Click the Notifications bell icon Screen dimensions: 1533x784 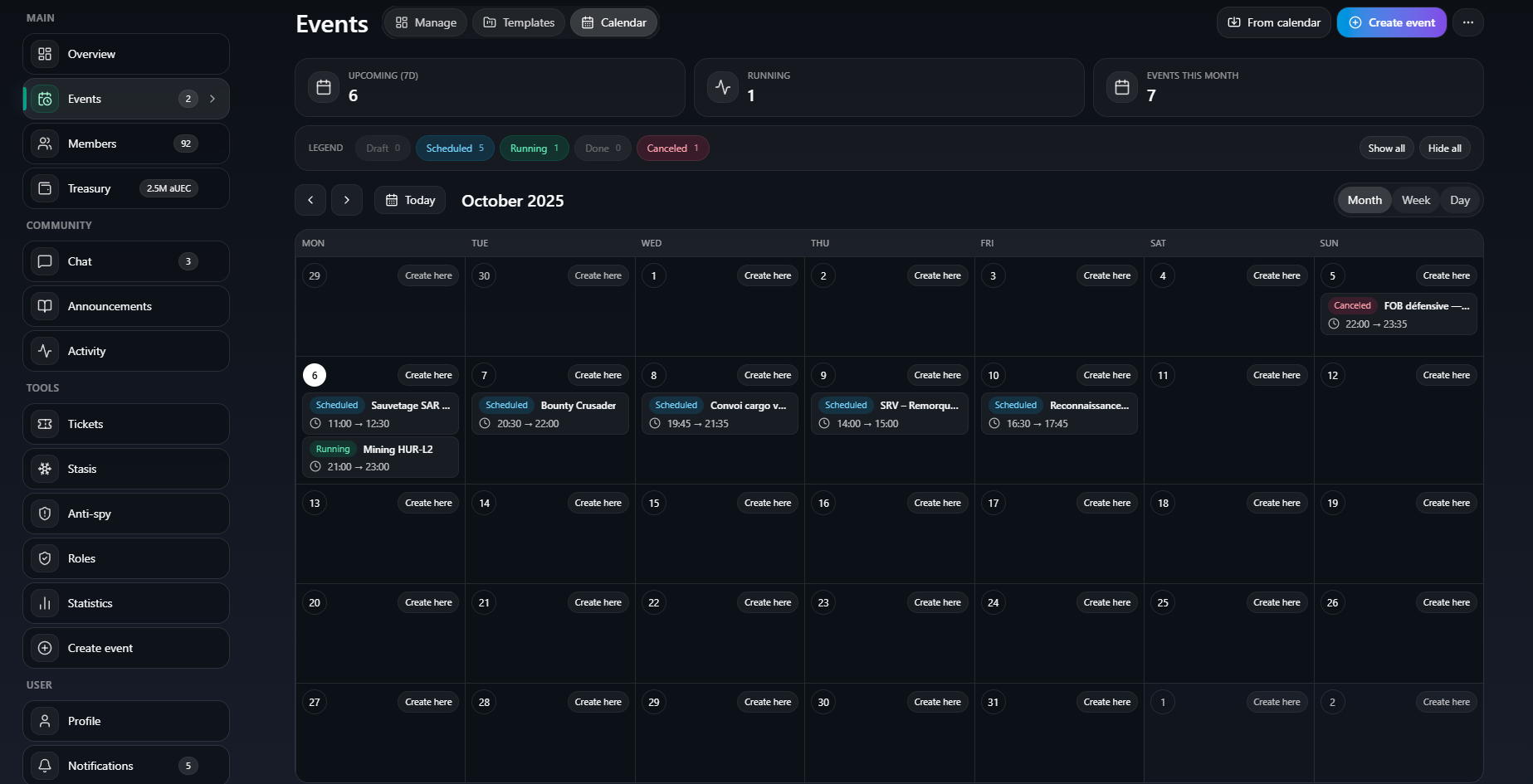45,766
